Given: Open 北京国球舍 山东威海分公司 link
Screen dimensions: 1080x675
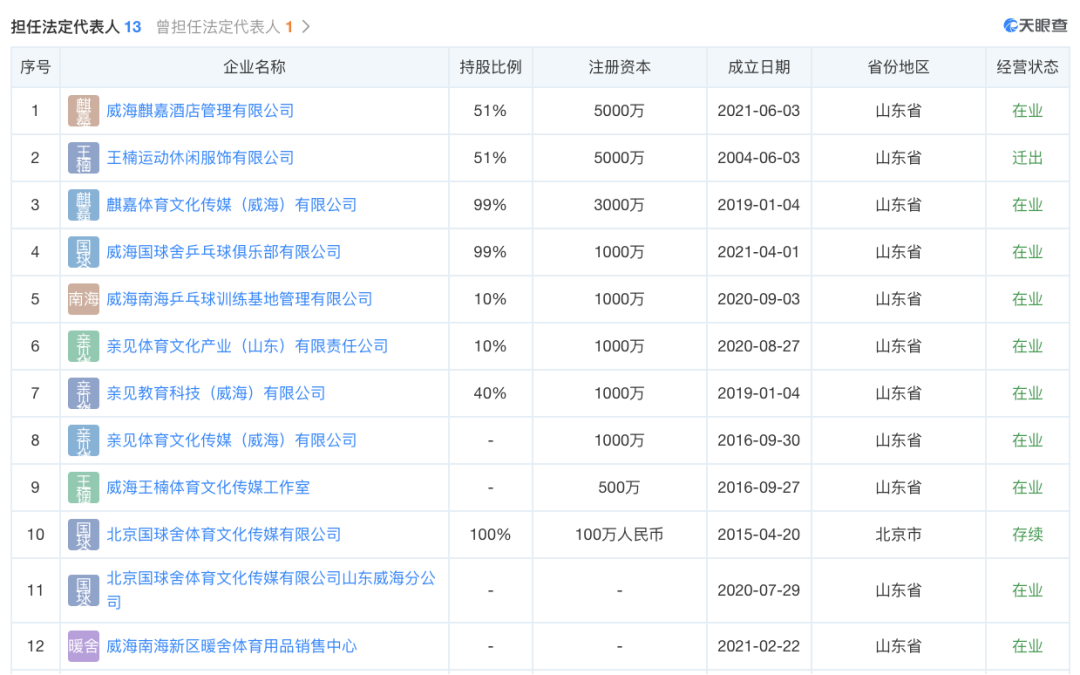Looking at the screenshot, I should click(271, 590).
